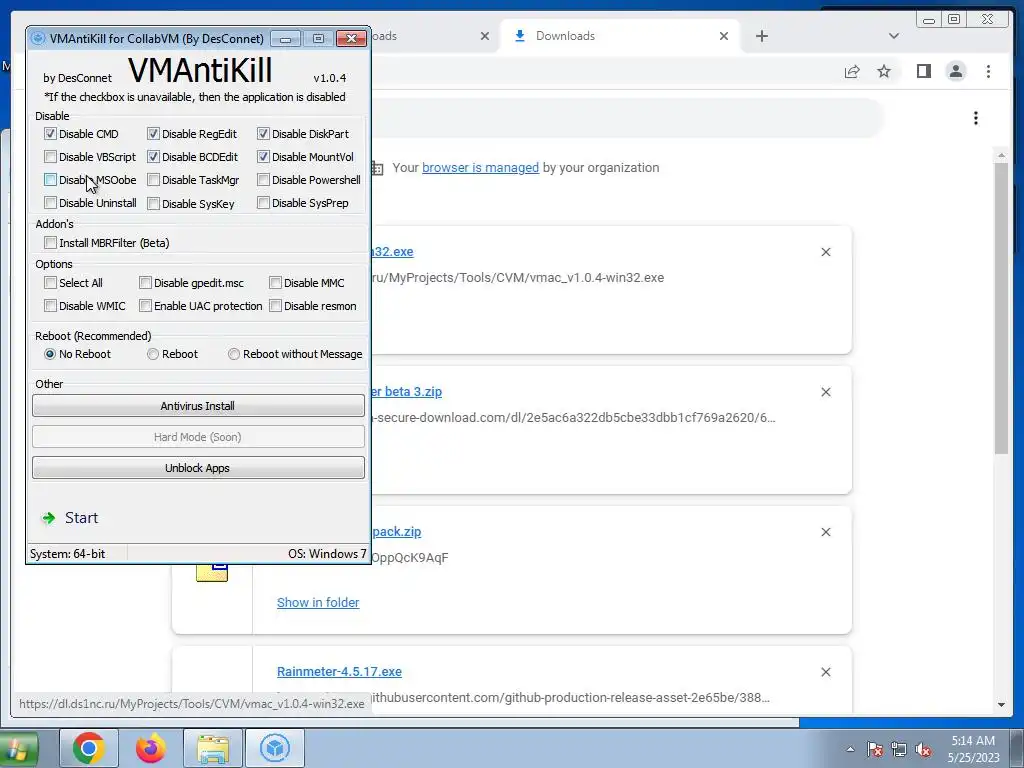Click VMAntiKill title bar app icon
Screen dimensions: 1024x768
(x=39, y=38)
